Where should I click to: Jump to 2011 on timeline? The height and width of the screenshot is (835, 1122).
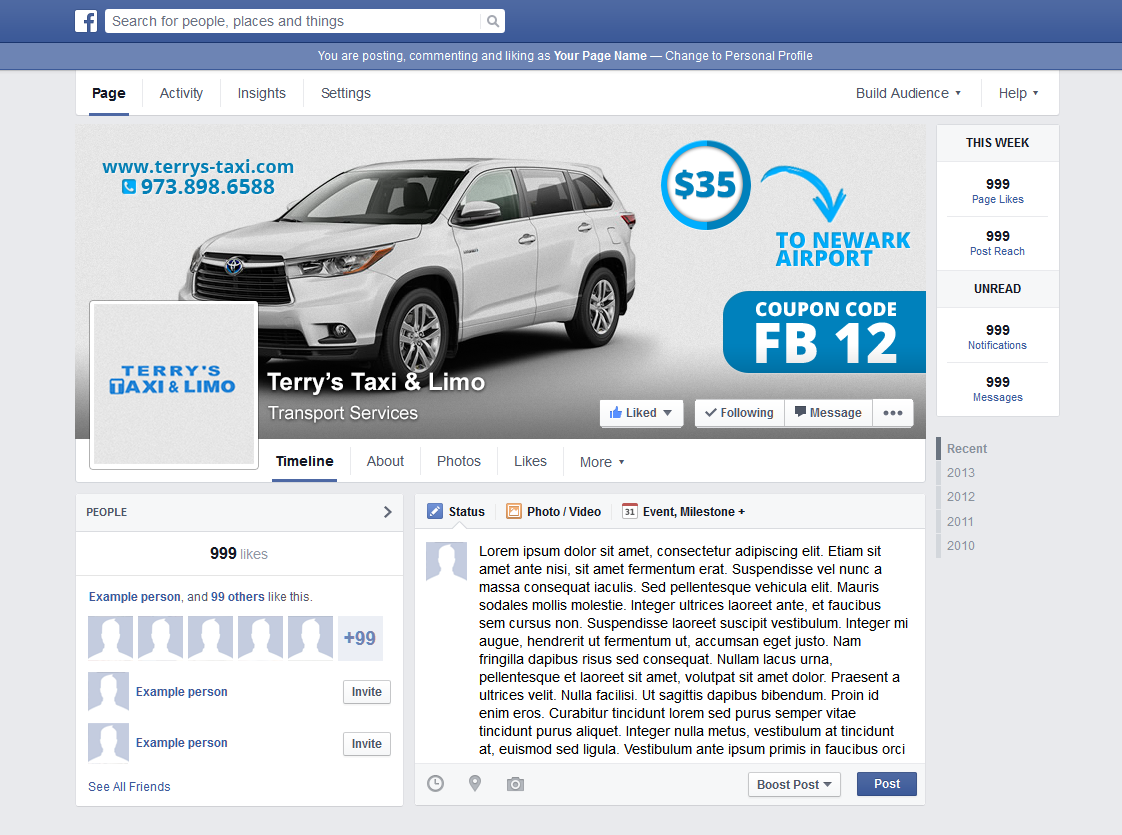pyautogui.click(x=960, y=522)
